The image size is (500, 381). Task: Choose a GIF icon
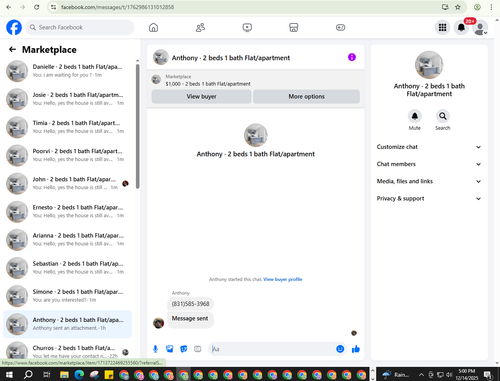tap(198, 349)
